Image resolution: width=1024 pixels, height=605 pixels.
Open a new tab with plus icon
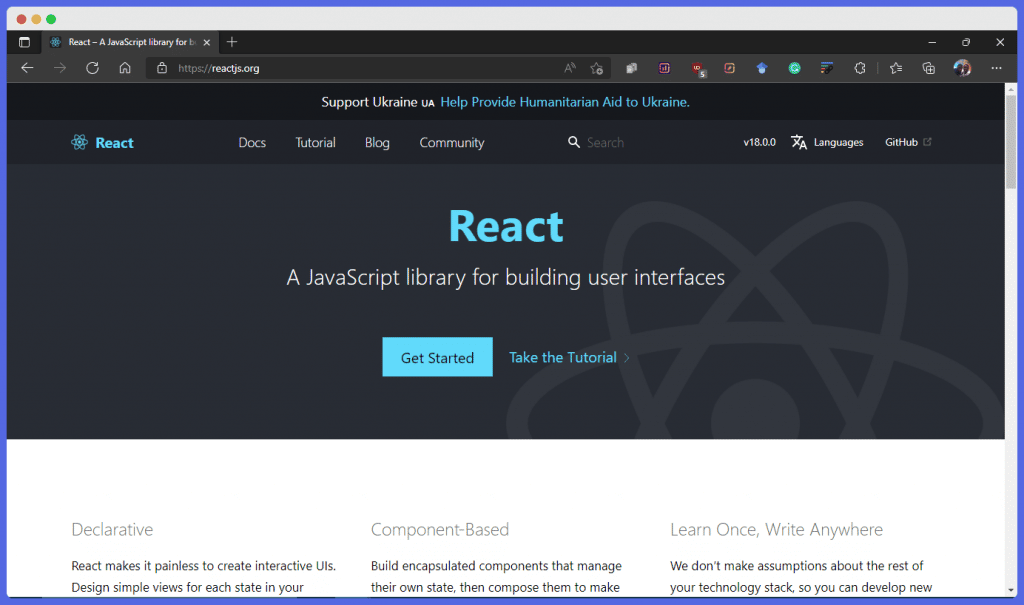pos(232,42)
